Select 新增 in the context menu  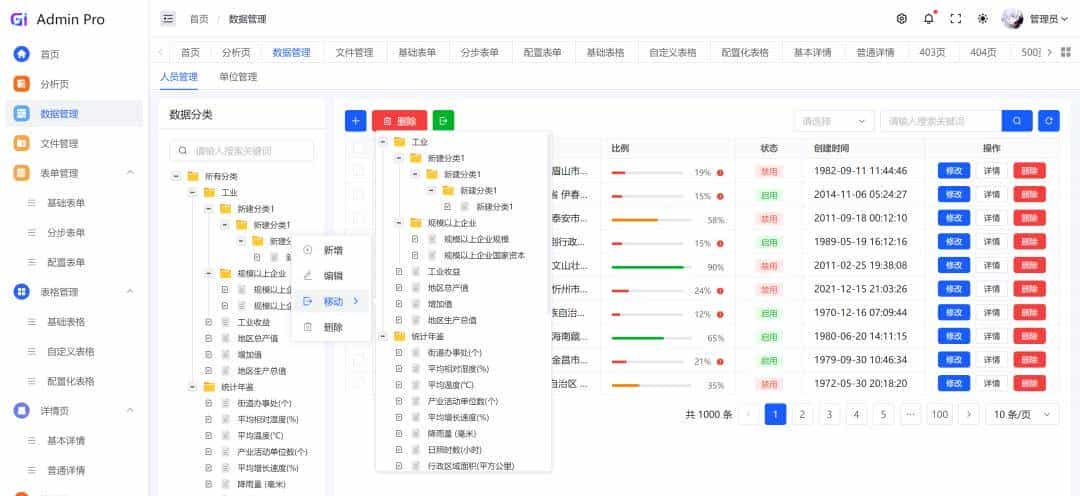pos(331,250)
